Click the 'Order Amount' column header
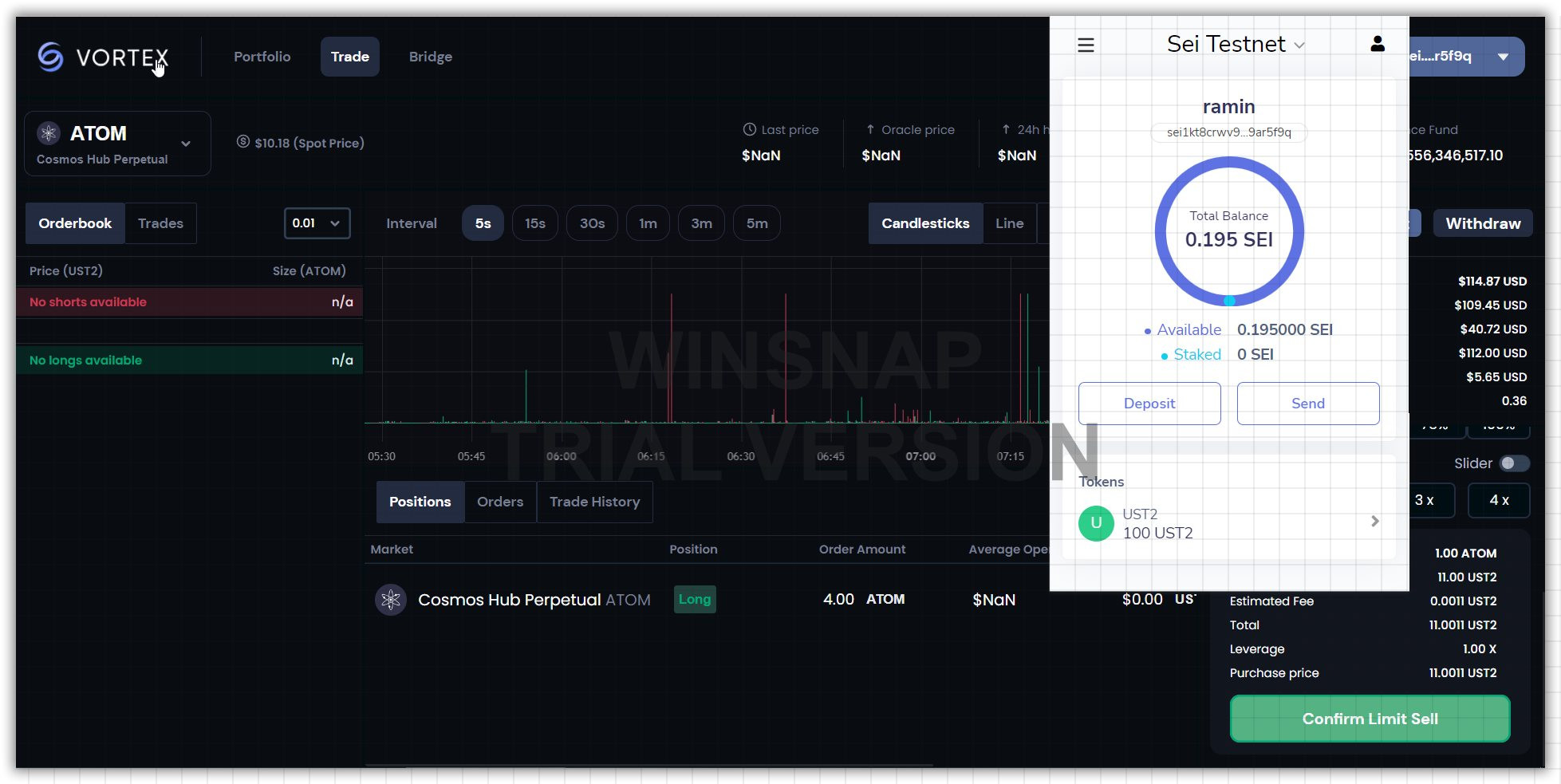 (862, 550)
